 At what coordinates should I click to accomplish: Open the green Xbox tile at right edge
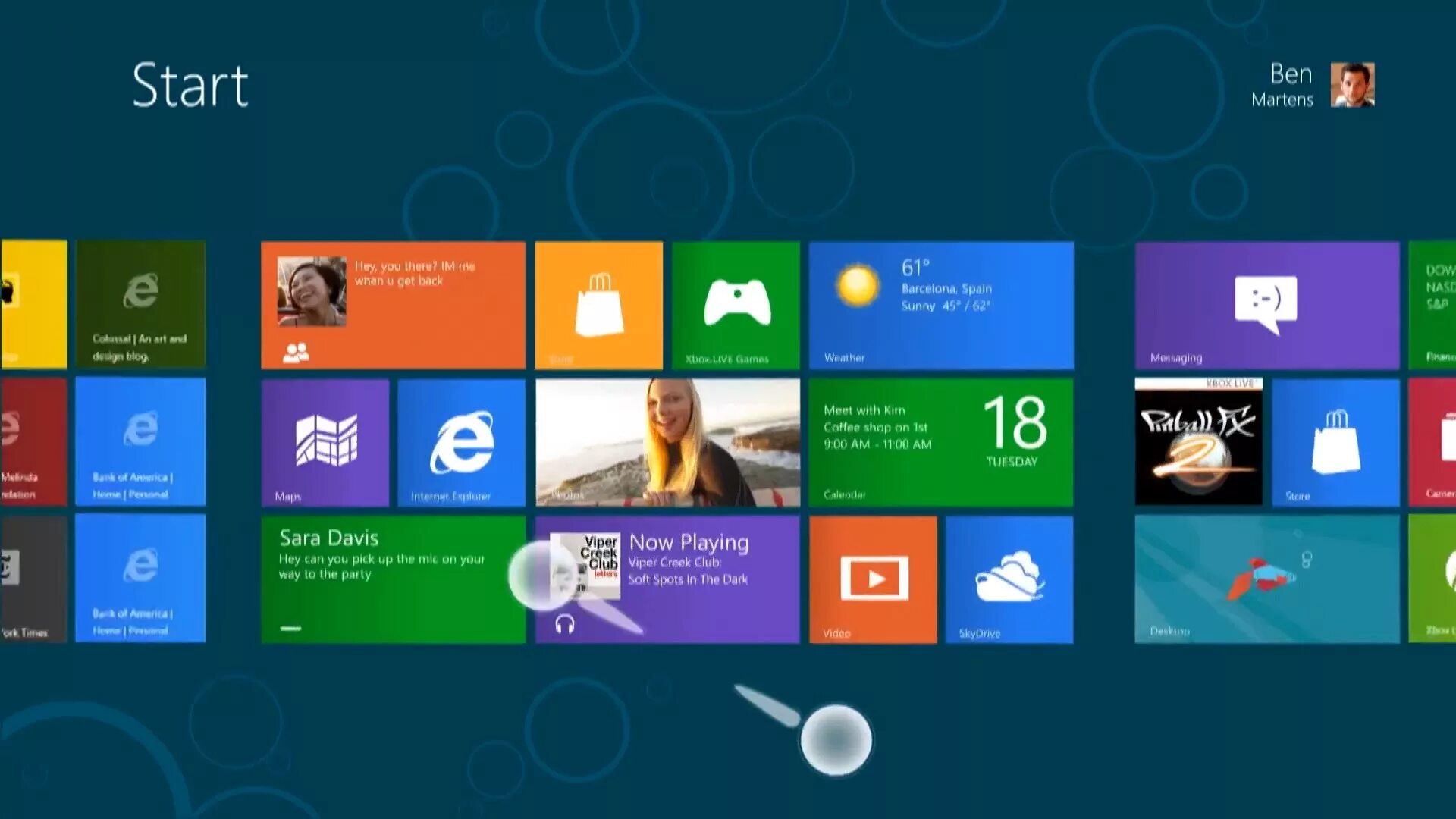pos(1432,580)
